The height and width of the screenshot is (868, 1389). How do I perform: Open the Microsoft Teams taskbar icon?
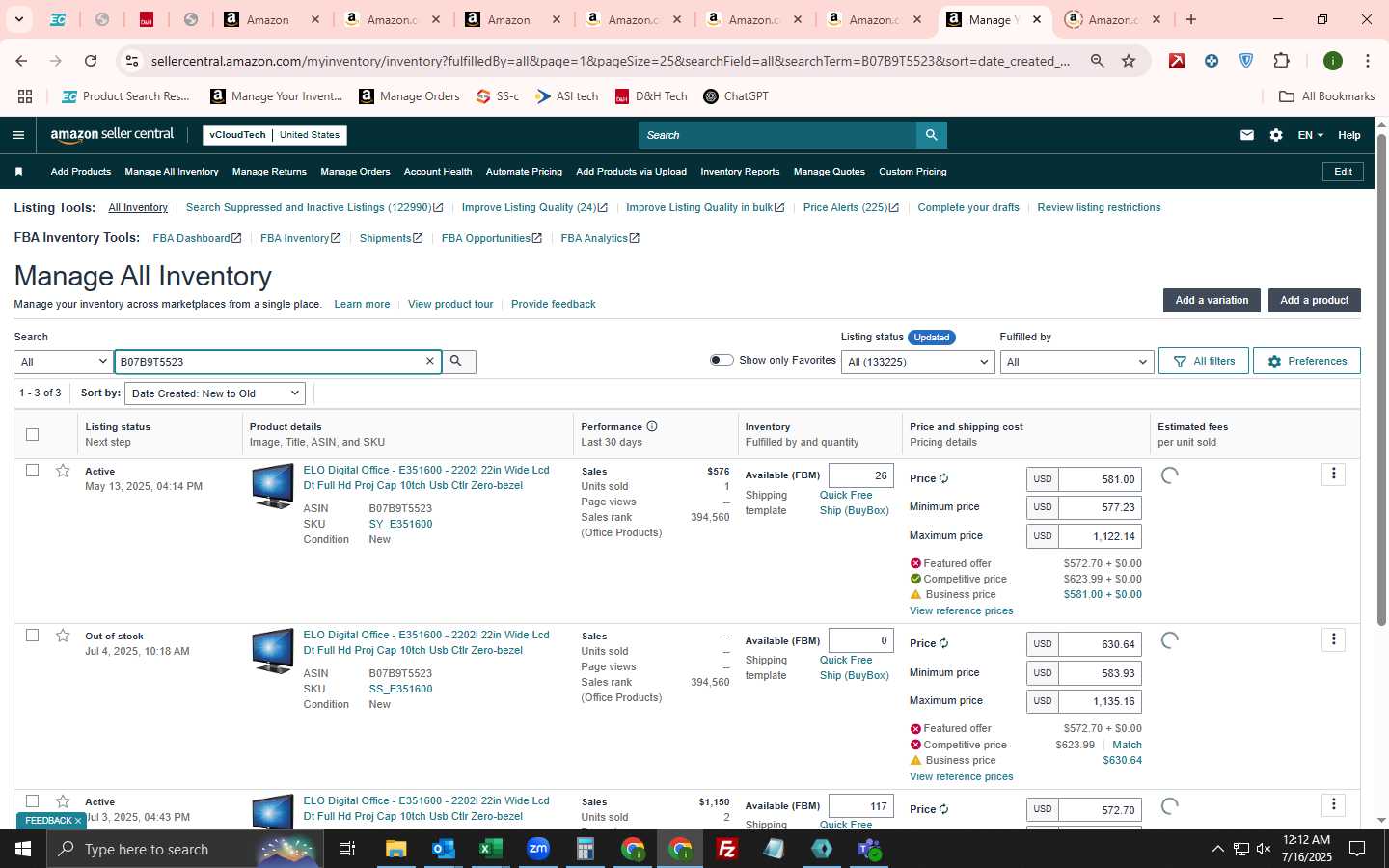[868, 849]
